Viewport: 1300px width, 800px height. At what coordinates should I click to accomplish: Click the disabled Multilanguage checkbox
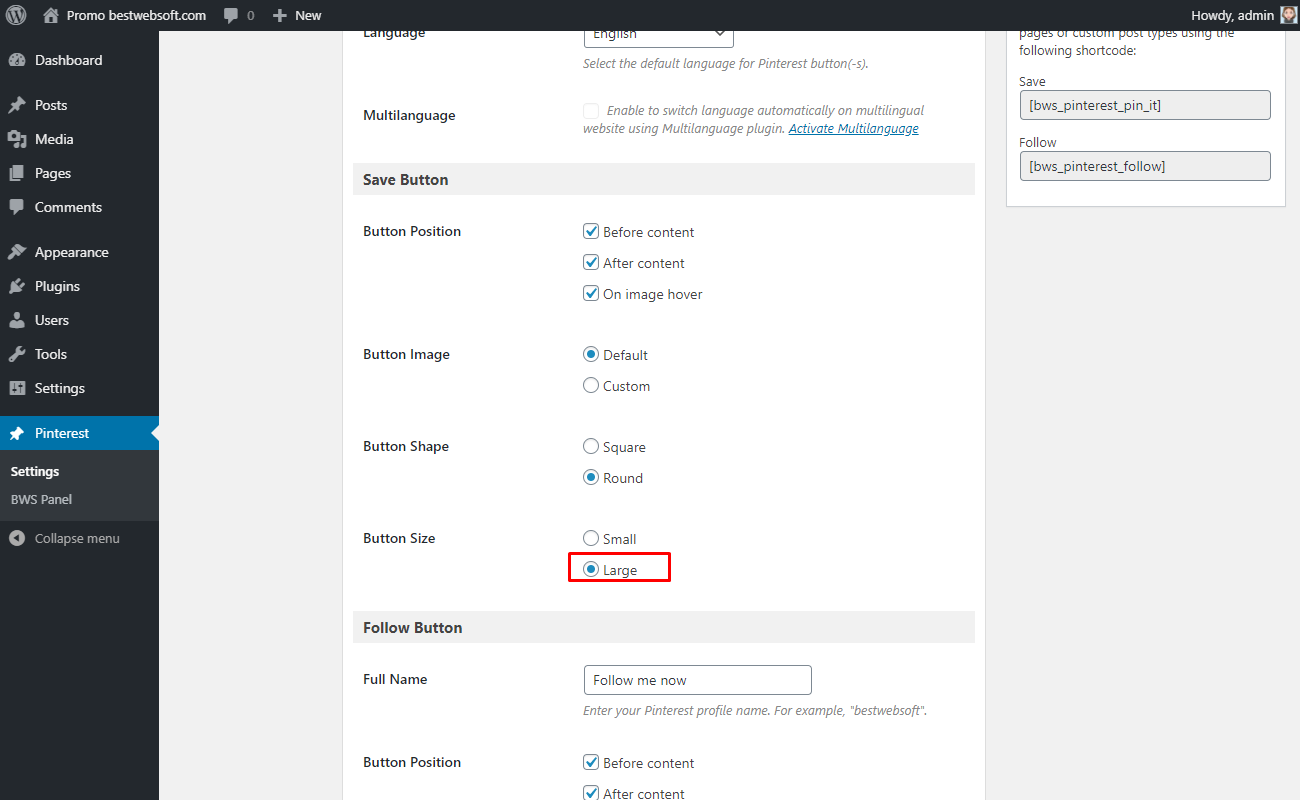click(591, 111)
